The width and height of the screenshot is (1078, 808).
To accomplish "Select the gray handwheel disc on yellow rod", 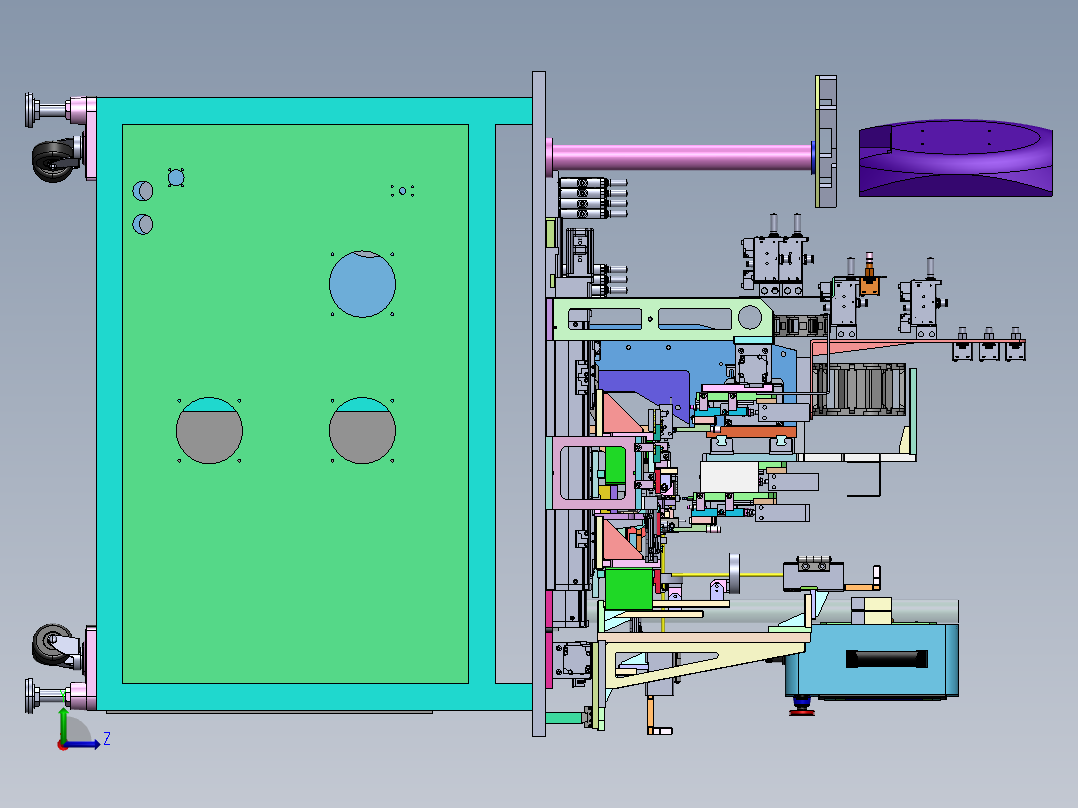I will pyautogui.click(x=735, y=574).
